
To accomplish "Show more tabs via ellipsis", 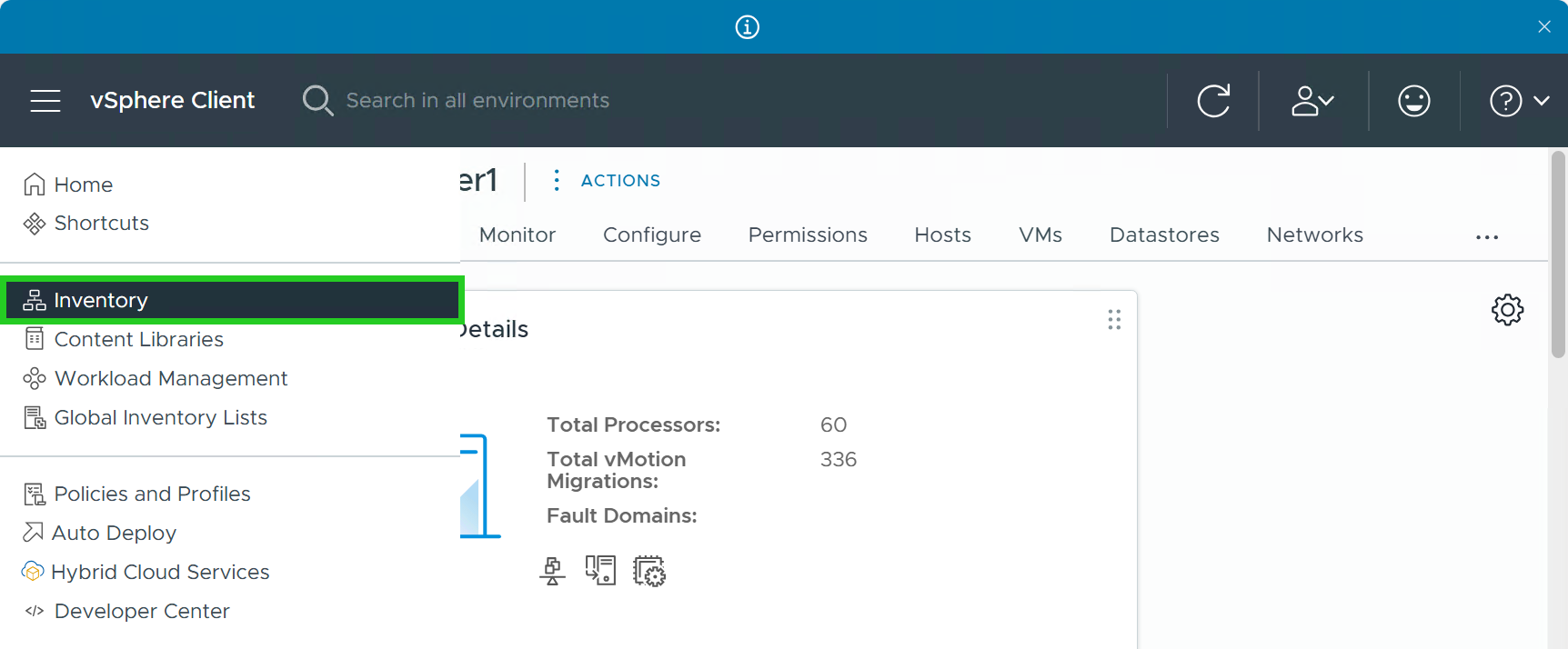I will 1487,237.
